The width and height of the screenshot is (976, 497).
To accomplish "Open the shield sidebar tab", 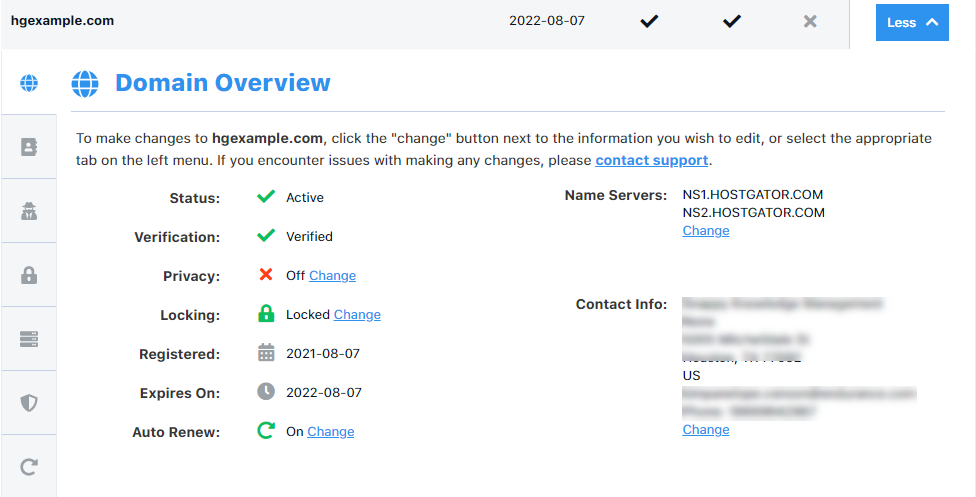I will click(x=29, y=403).
